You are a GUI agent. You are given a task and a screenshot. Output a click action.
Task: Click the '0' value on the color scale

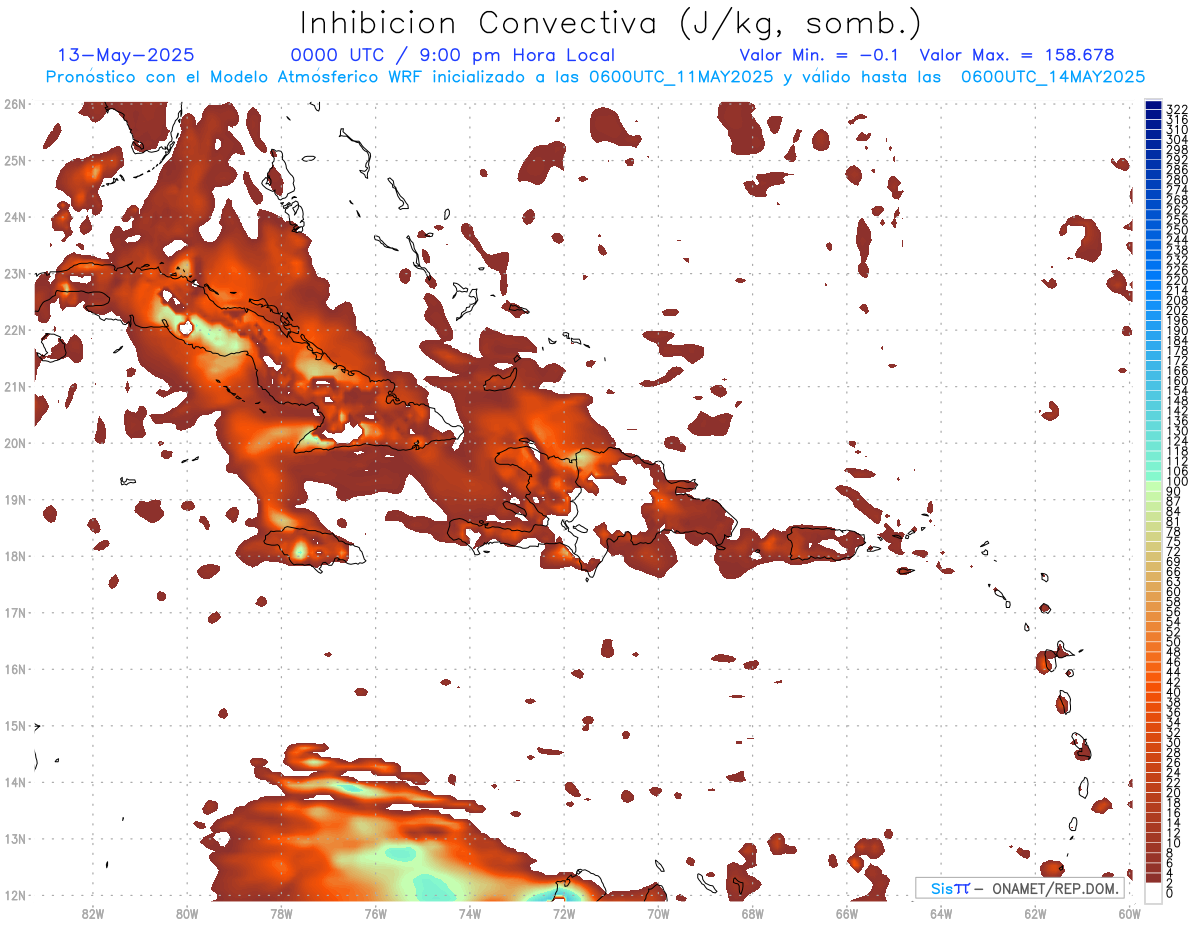click(x=1170, y=893)
